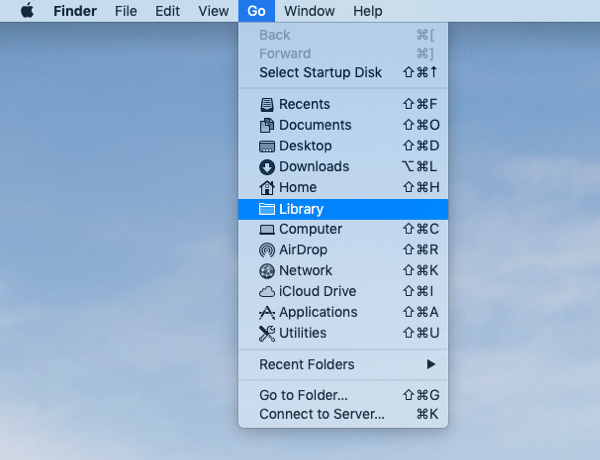The image size is (600, 460).
Task: Choose the disabled Back menu item
Action: (x=343, y=35)
